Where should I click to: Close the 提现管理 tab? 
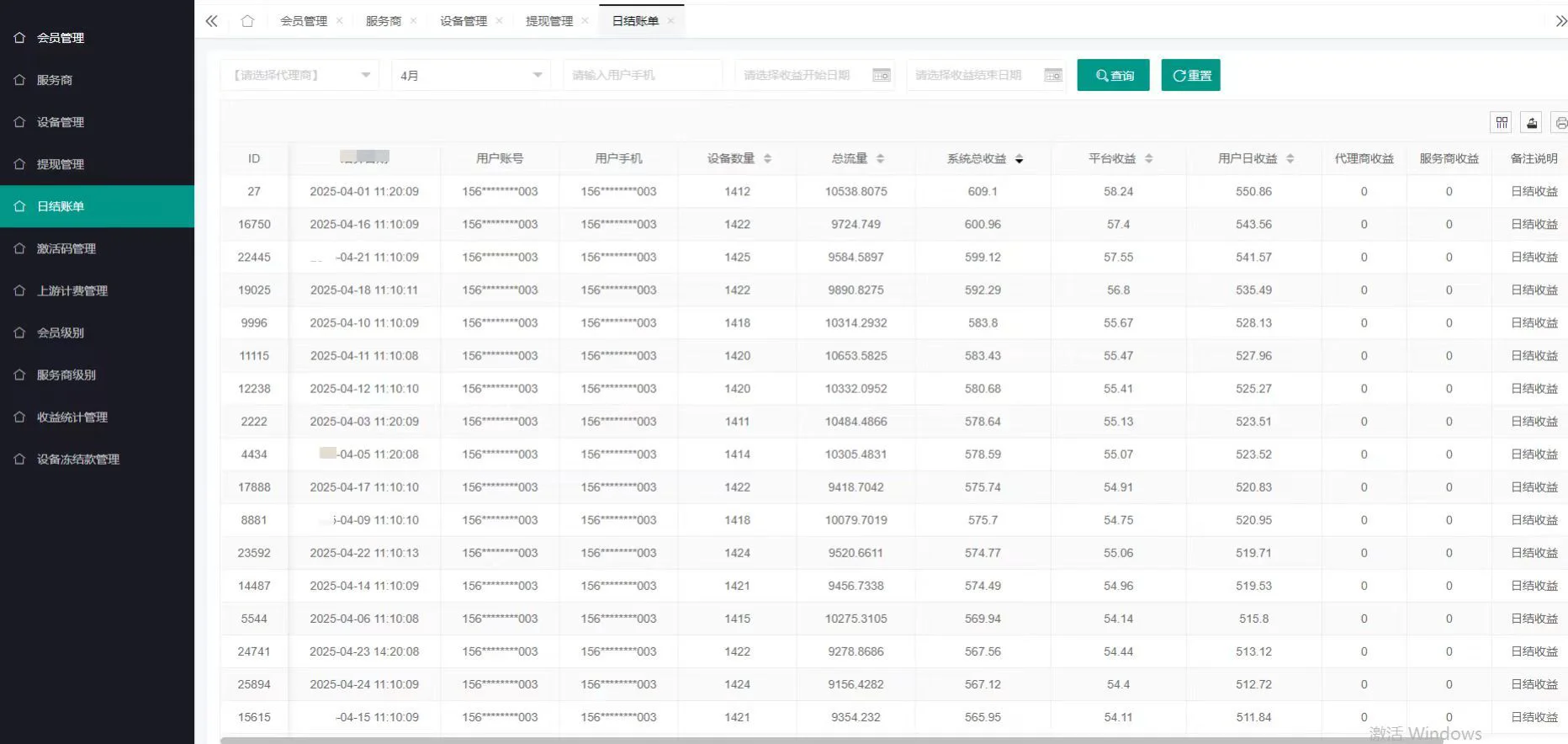(x=585, y=21)
